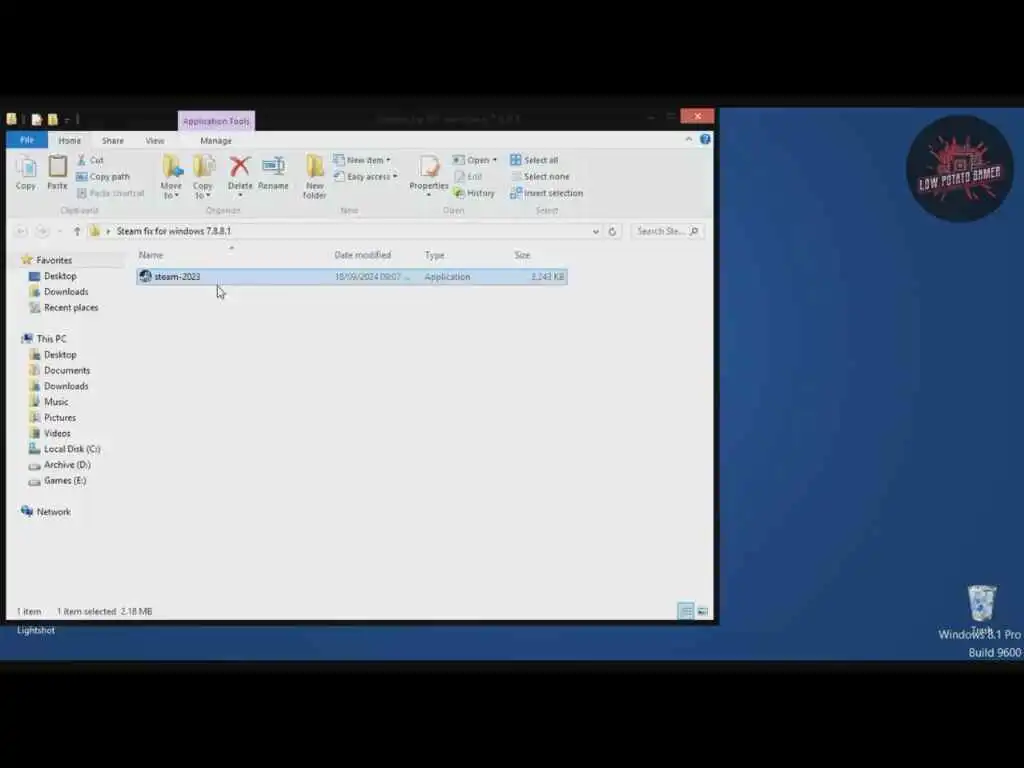Open file History

(474, 193)
